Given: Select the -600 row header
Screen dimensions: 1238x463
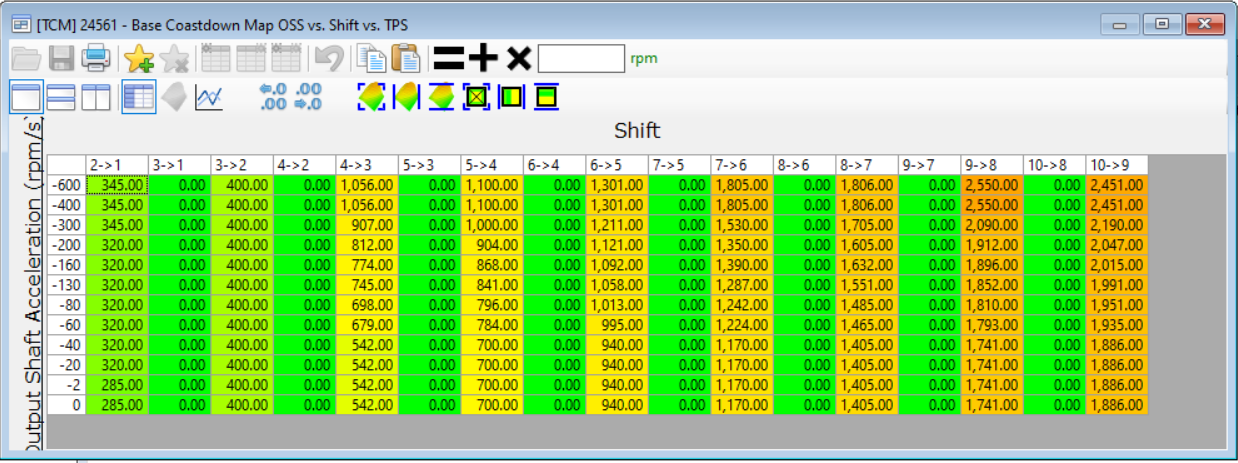Looking at the screenshot, I should [67, 184].
